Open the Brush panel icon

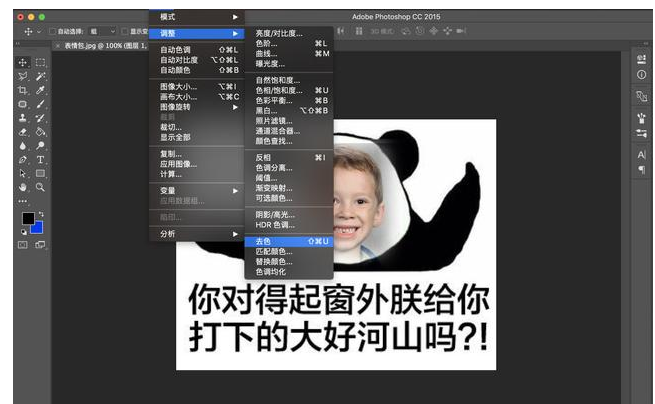[641, 118]
